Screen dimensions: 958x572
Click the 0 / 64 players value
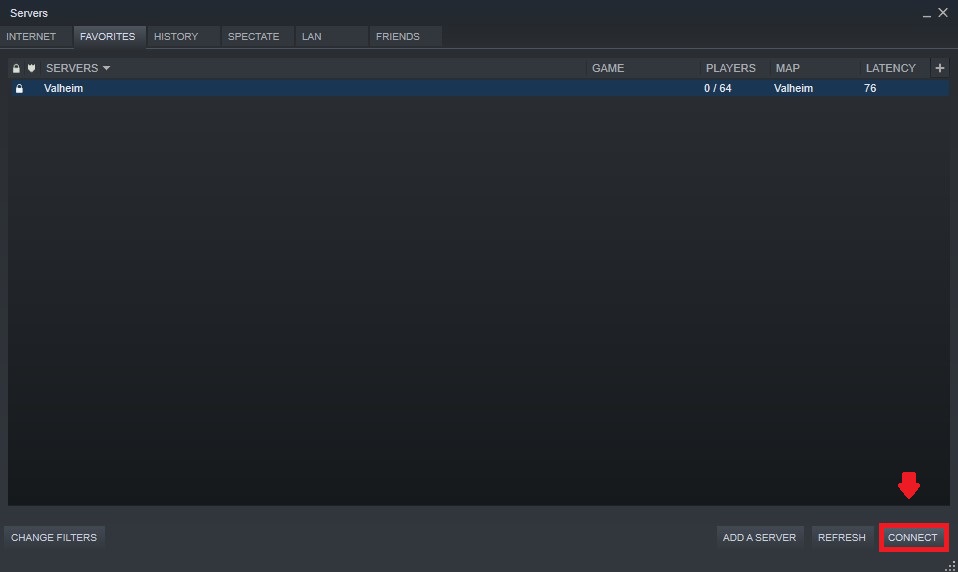tap(717, 88)
